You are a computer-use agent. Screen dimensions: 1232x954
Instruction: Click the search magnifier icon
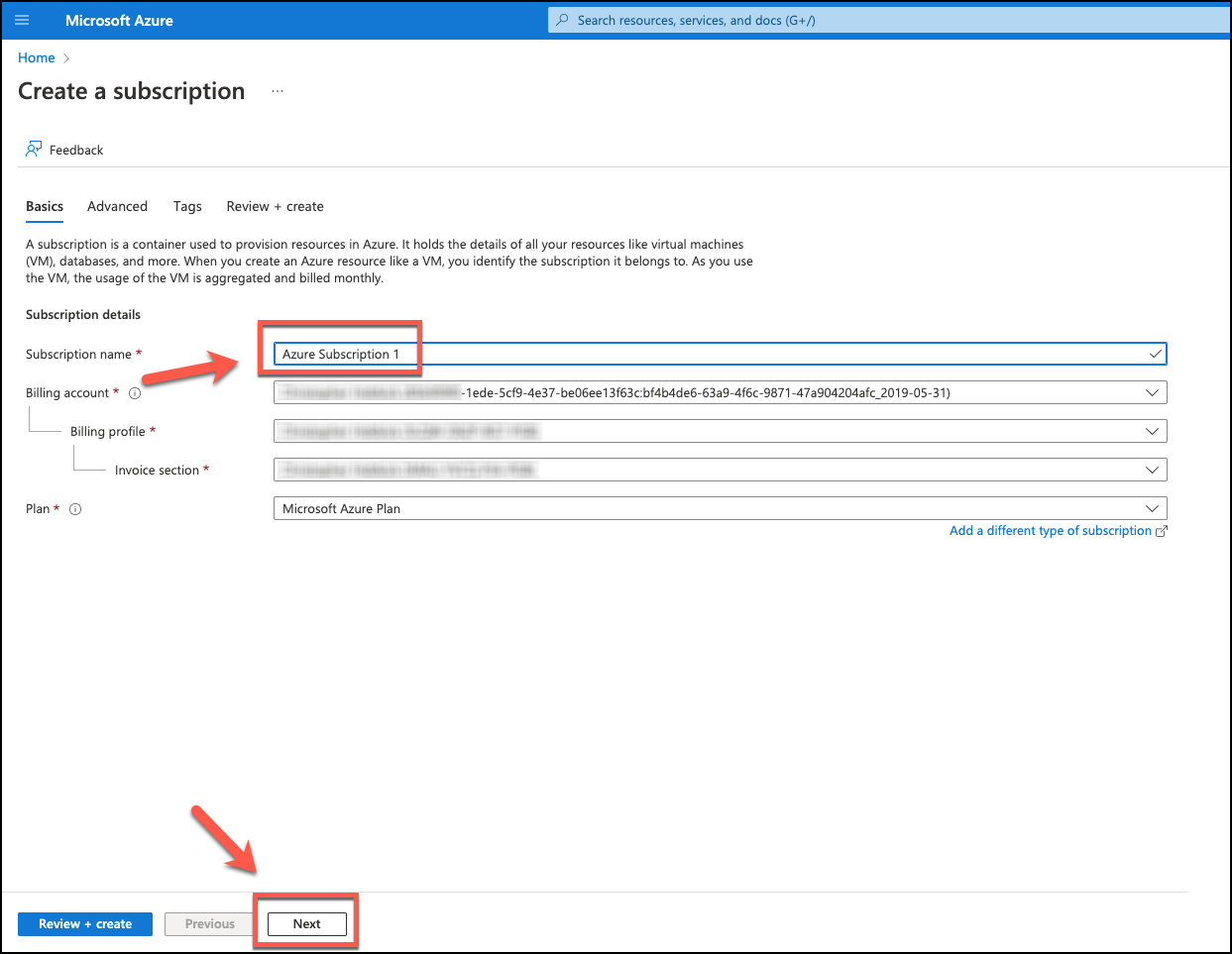point(563,20)
